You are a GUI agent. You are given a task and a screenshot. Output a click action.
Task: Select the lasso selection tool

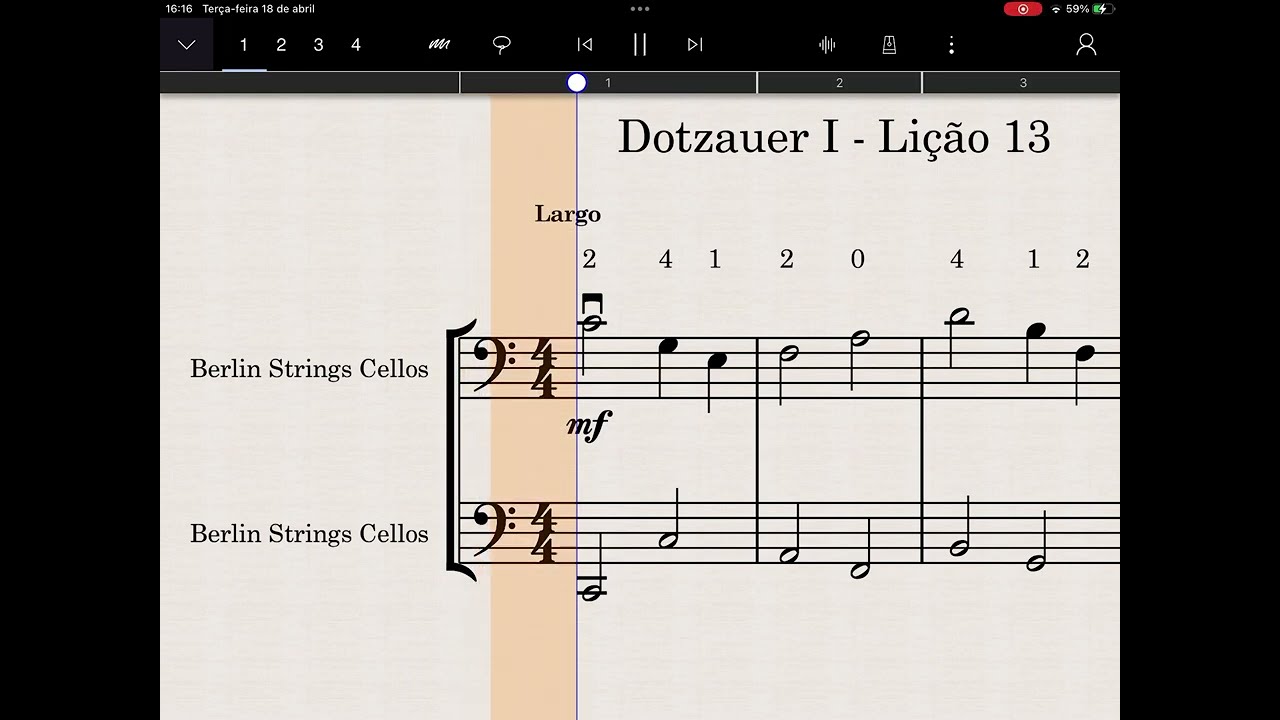coord(502,45)
